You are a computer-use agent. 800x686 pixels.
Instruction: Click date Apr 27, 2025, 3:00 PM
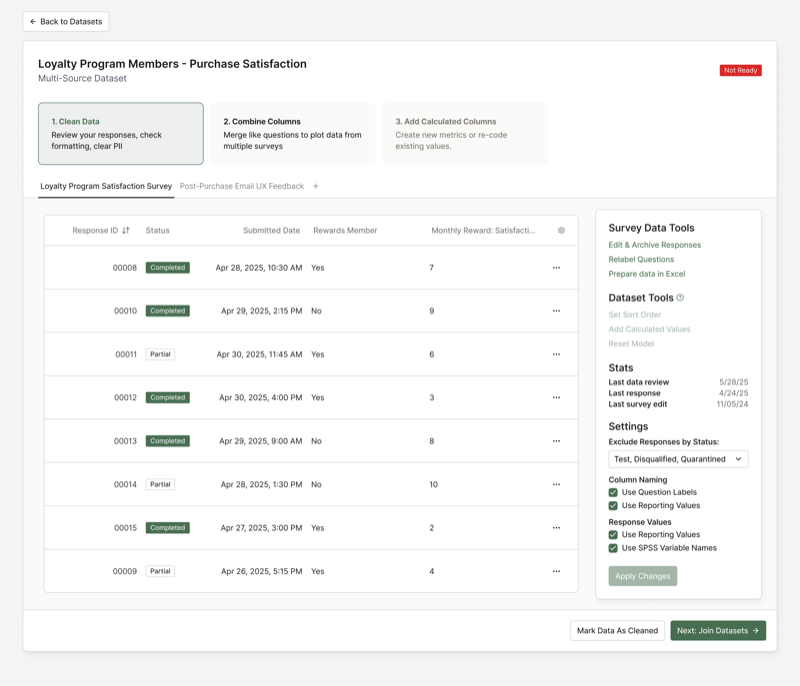pyautogui.click(x=261, y=528)
